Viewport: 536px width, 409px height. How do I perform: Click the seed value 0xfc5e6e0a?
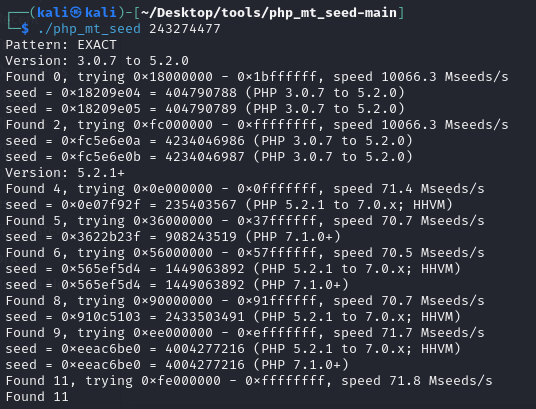pos(101,141)
